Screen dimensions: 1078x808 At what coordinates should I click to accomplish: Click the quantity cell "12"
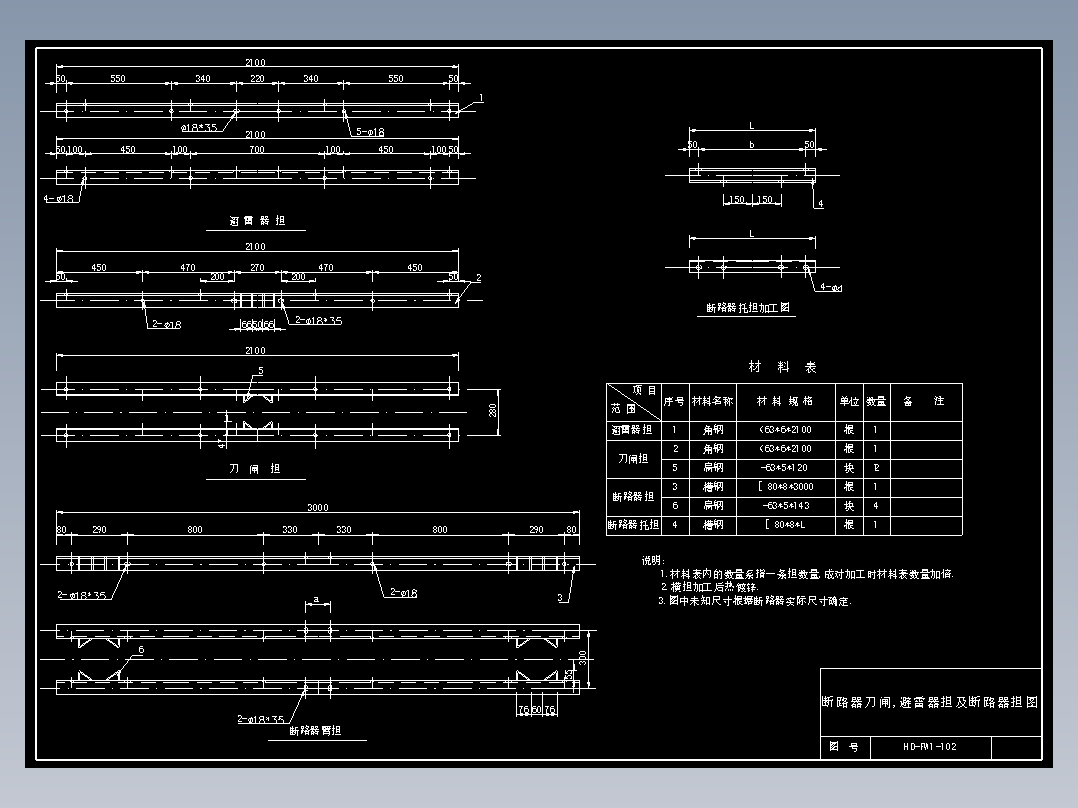click(x=876, y=468)
